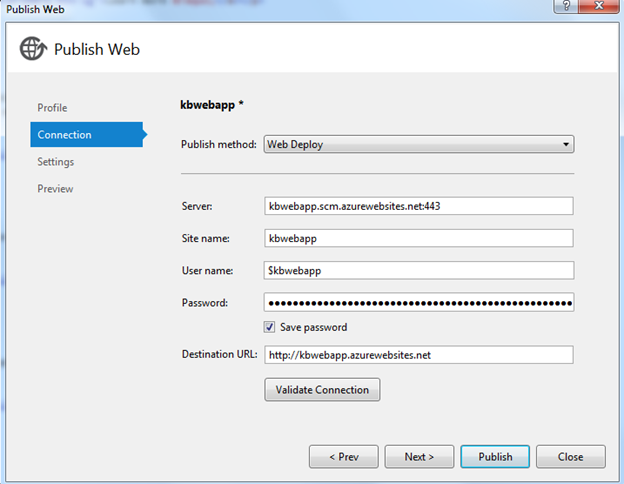Advance with the Next button
This screenshot has height=484, width=624.
click(x=419, y=457)
